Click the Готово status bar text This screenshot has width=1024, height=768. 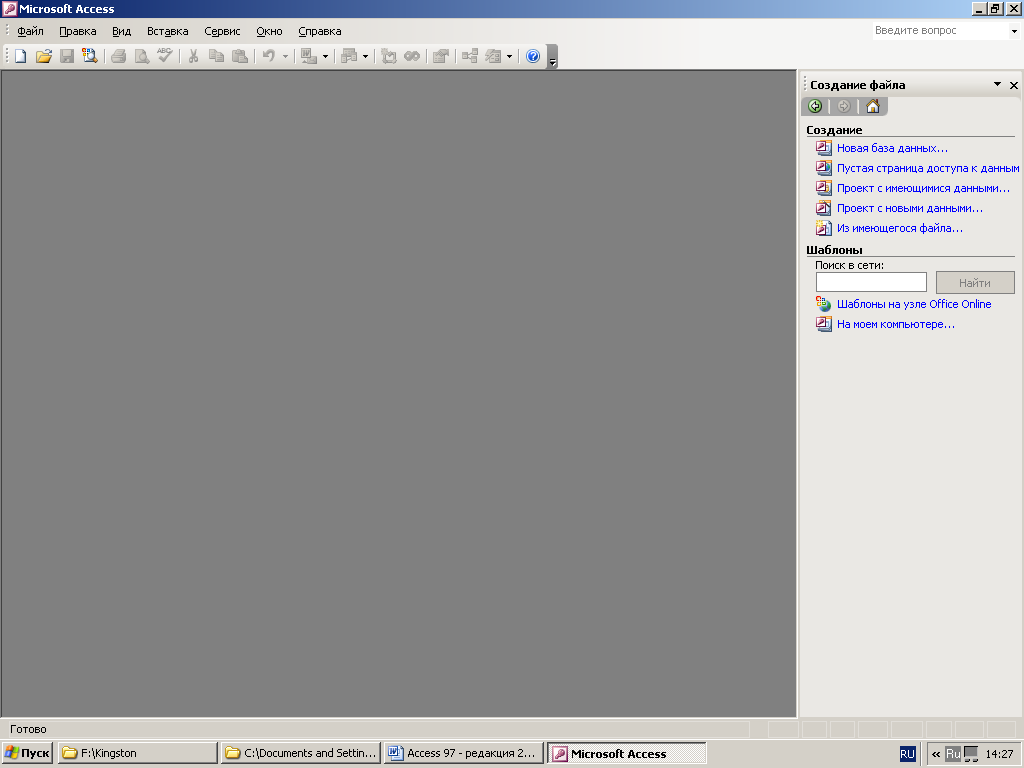(28, 729)
